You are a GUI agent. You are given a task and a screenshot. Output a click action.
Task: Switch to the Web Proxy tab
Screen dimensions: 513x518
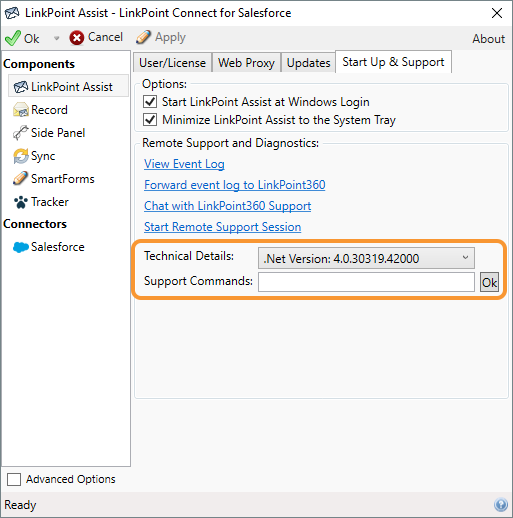pyautogui.click(x=246, y=63)
